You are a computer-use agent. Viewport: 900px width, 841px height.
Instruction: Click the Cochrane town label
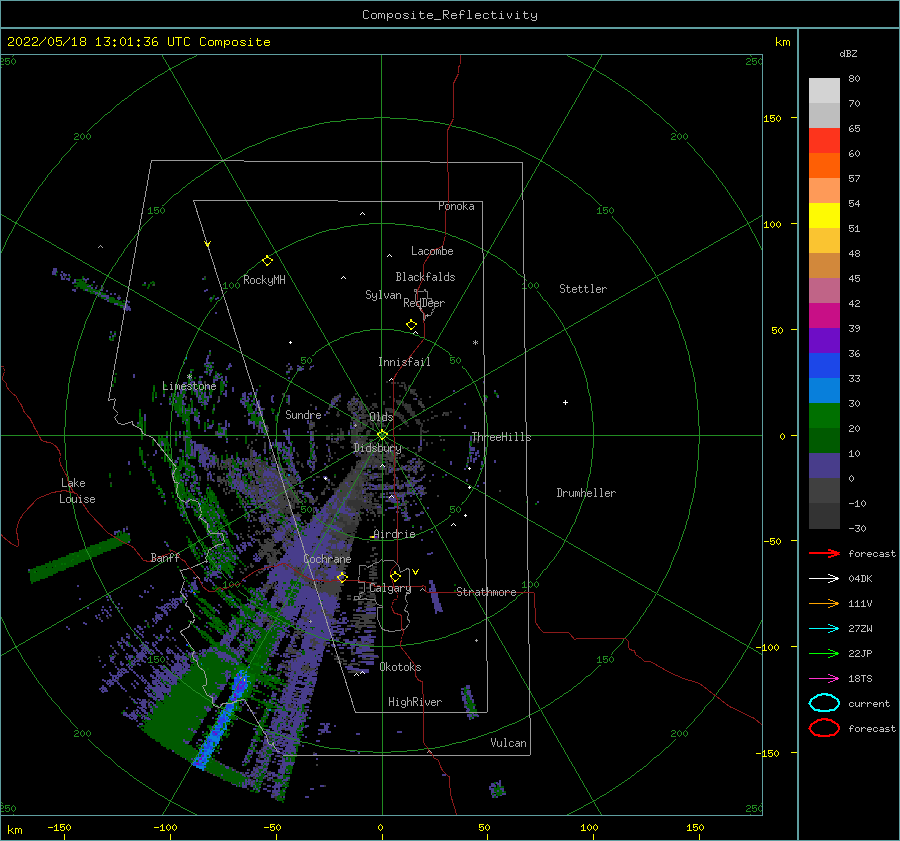tap(327, 559)
